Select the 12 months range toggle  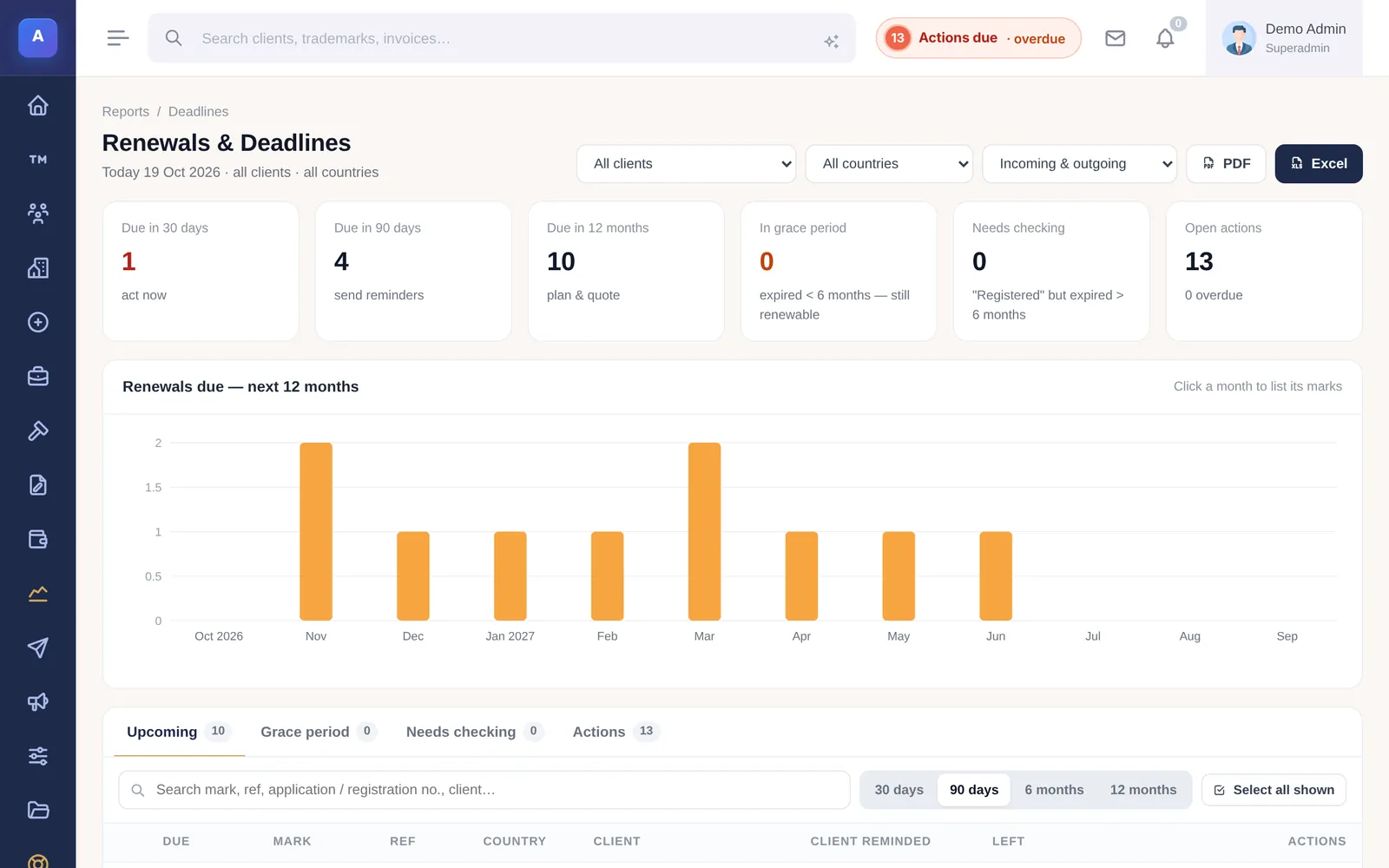(1143, 790)
